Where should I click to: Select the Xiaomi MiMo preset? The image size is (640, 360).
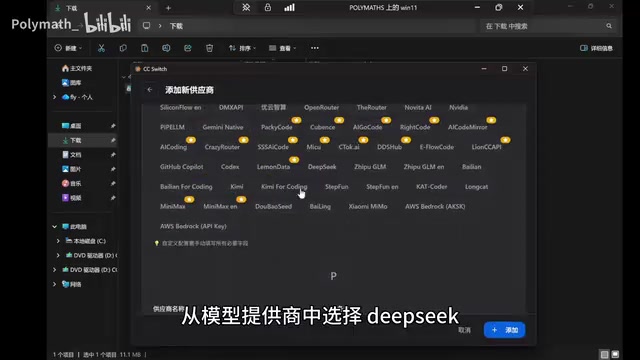[x=368, y=207]
